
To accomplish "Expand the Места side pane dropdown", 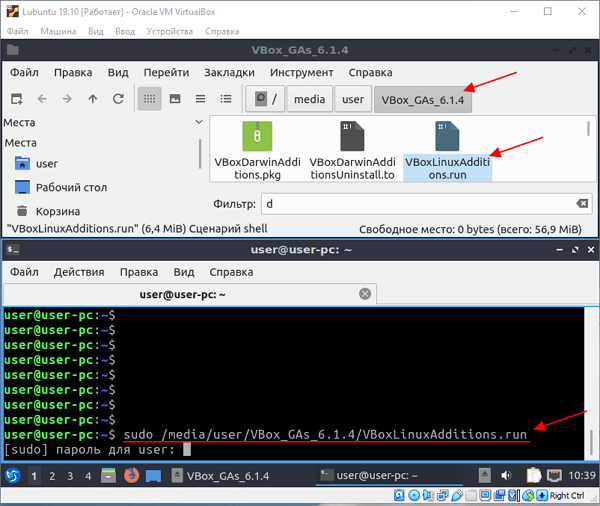I will click(x=199, y=122).
